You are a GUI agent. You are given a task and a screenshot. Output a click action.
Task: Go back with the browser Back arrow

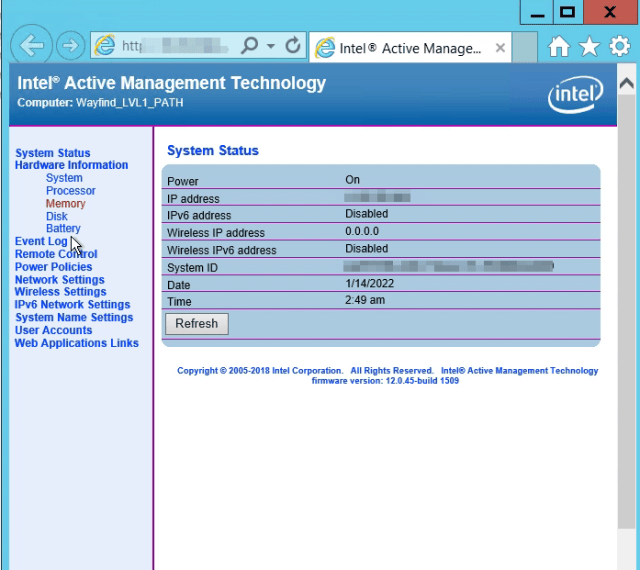31,45
